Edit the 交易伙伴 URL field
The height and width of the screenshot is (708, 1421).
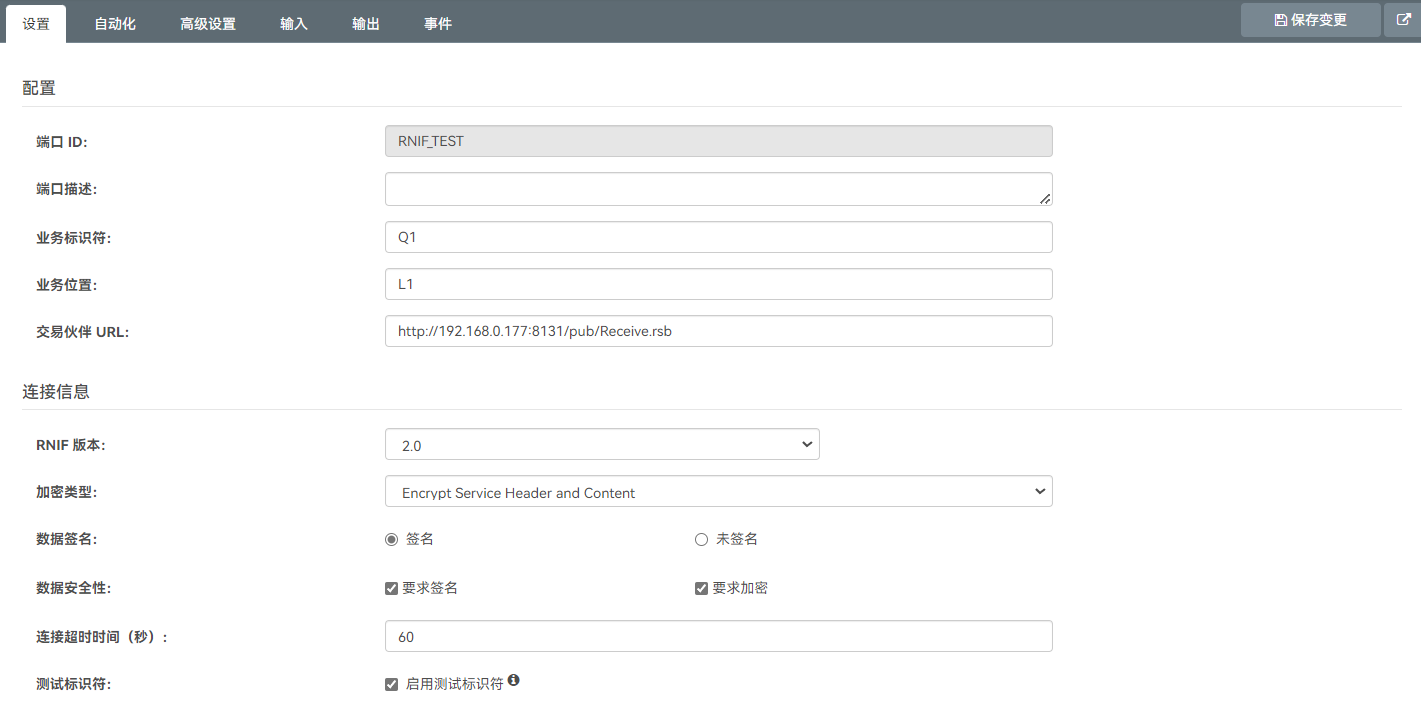[x=718, y=331]
